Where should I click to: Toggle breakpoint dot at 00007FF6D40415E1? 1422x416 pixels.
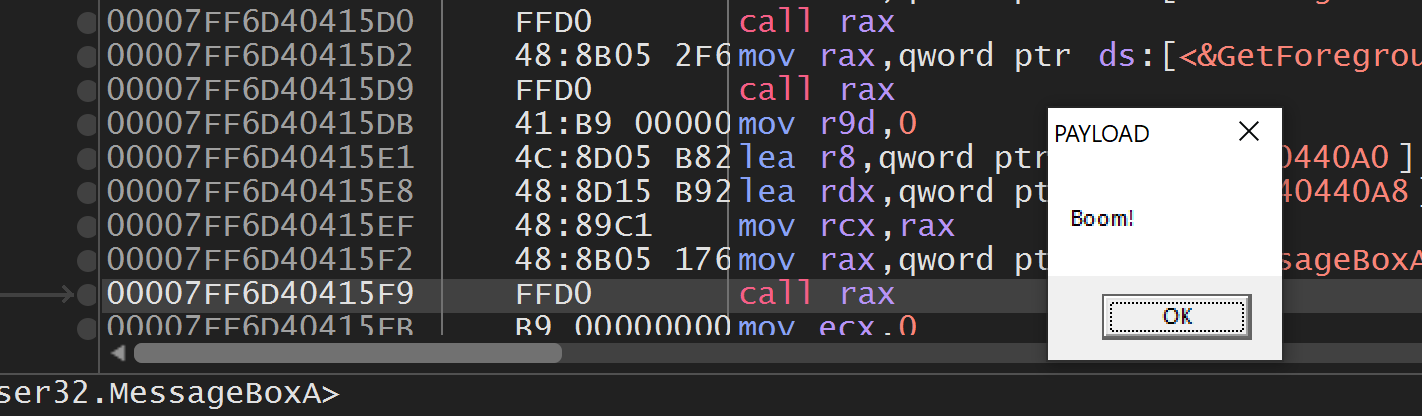tap(88, 157)
